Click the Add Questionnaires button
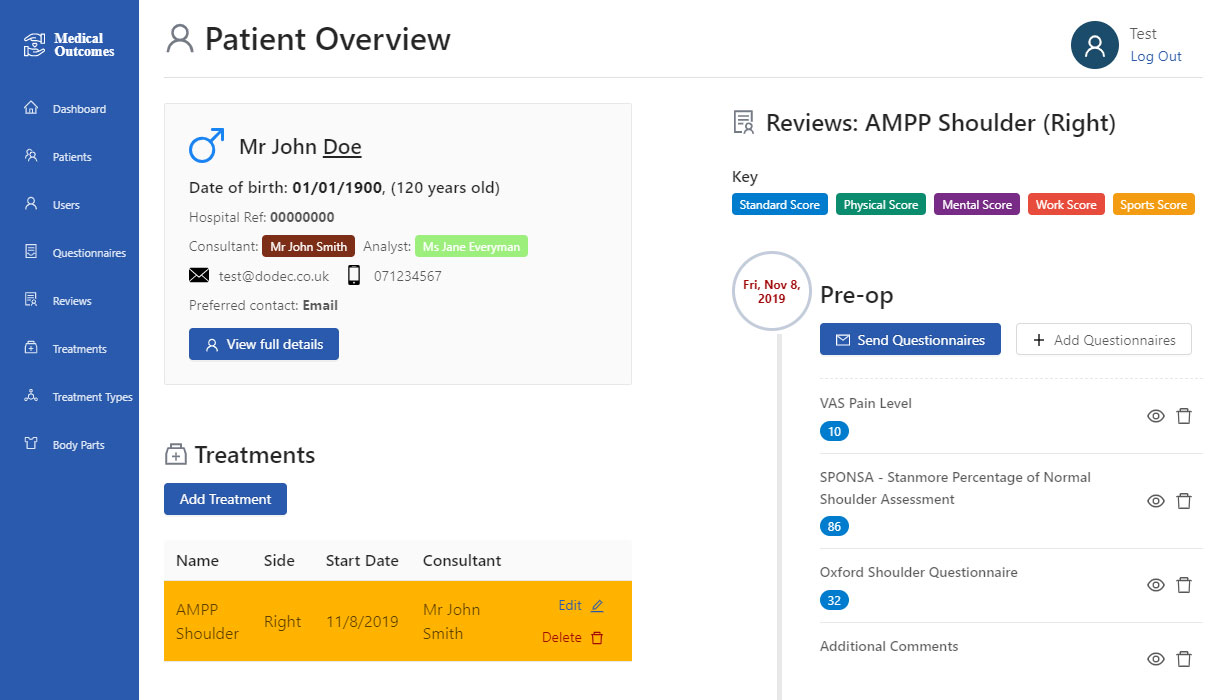1228x700 pixels. coord(1103,340)
